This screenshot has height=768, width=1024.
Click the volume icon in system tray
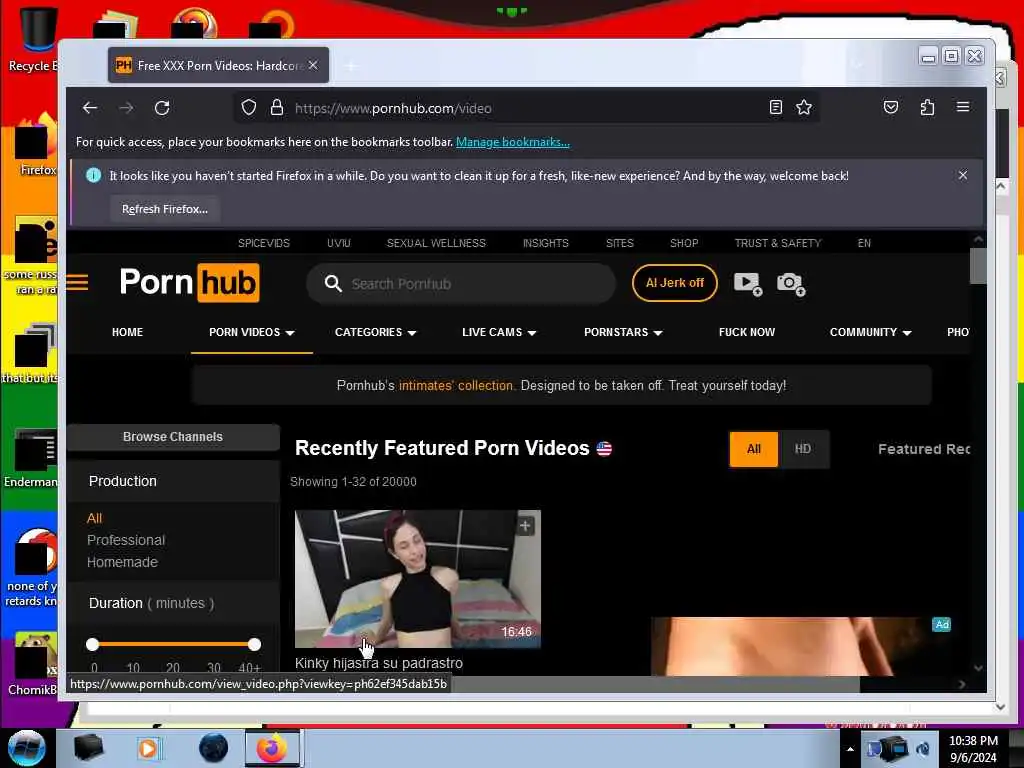[923, 748]
